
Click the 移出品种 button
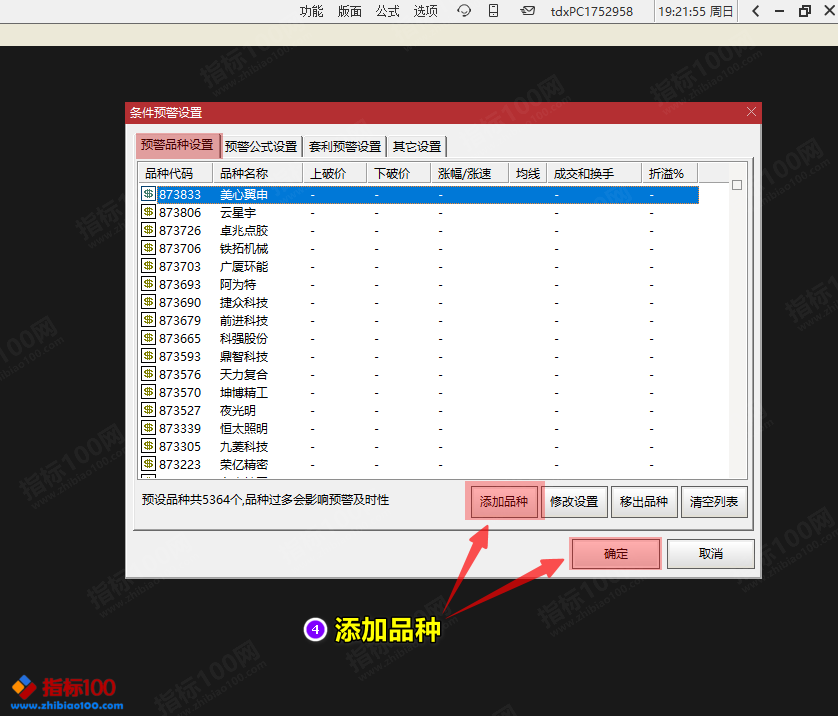[644, 502]
